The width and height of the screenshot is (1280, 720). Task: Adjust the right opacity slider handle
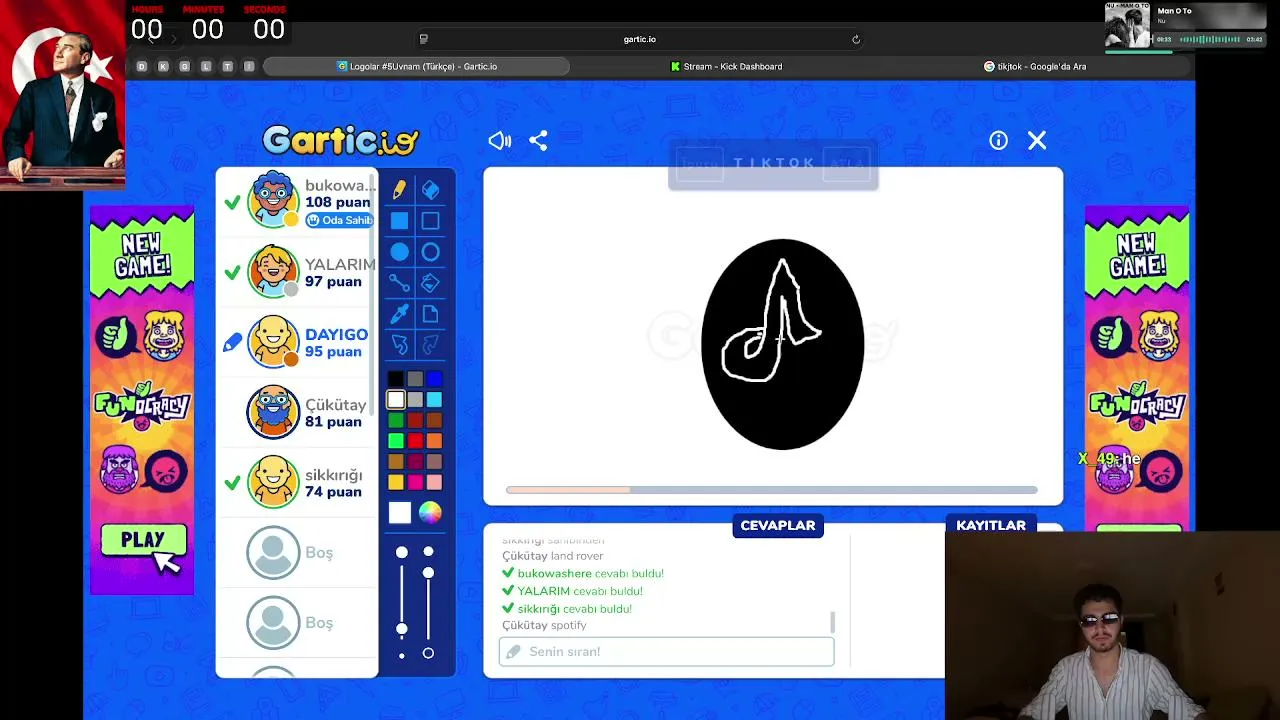coord(428,572)
